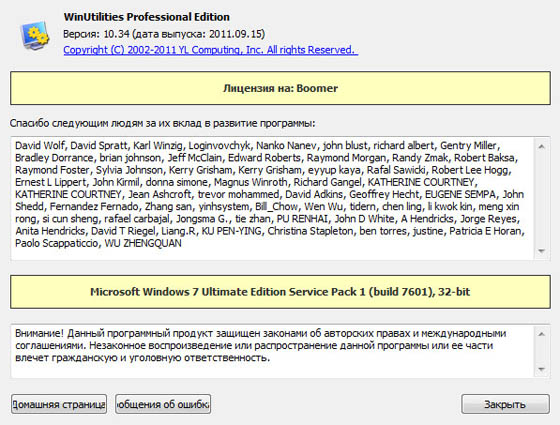Click the 'Лицензия на: Boomer' banner
560x425 pixels.
pos(280,88)
